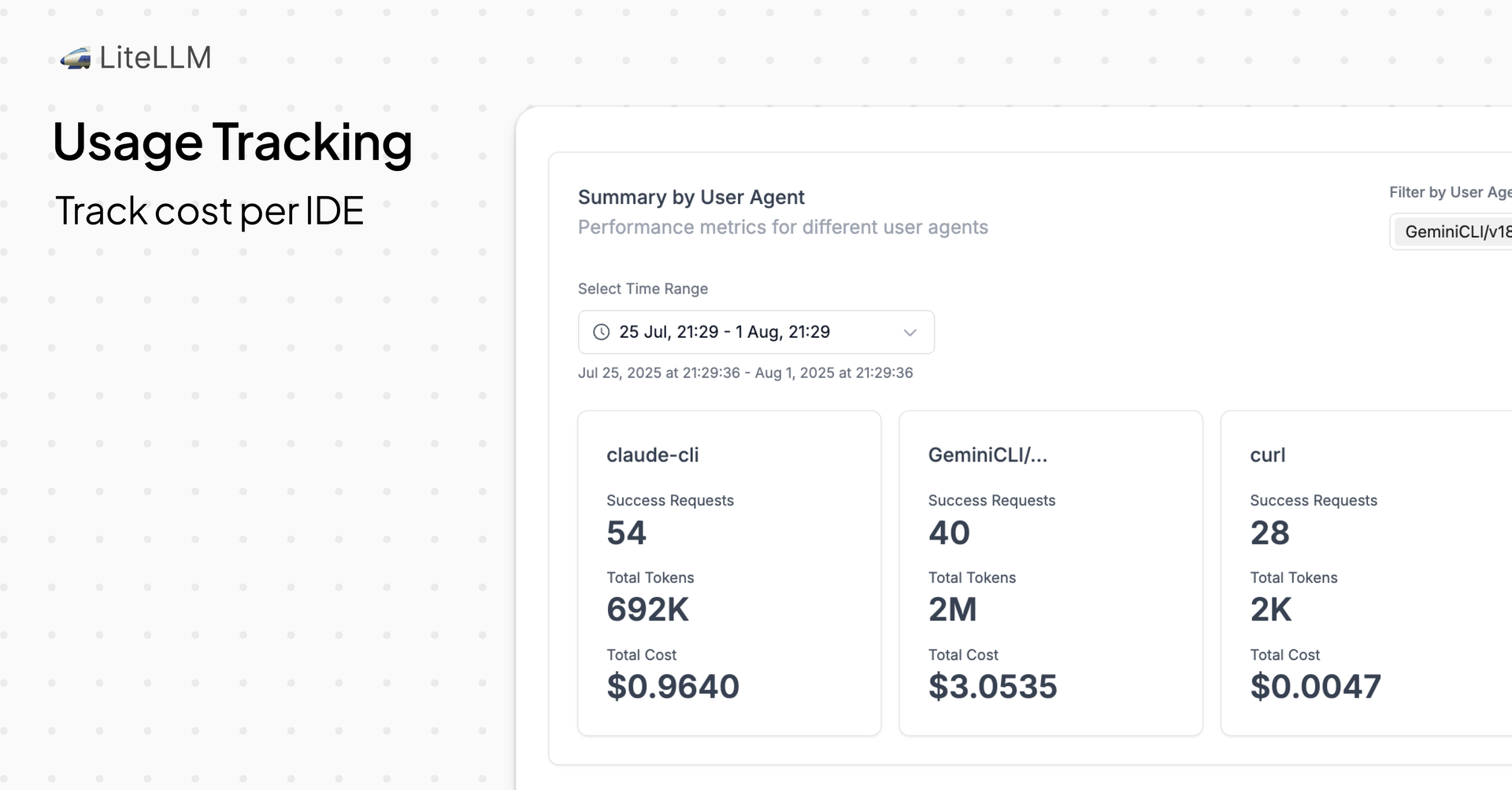
Task: Click claude-cli total tokens value 692K
Action: tap(647, 610)
